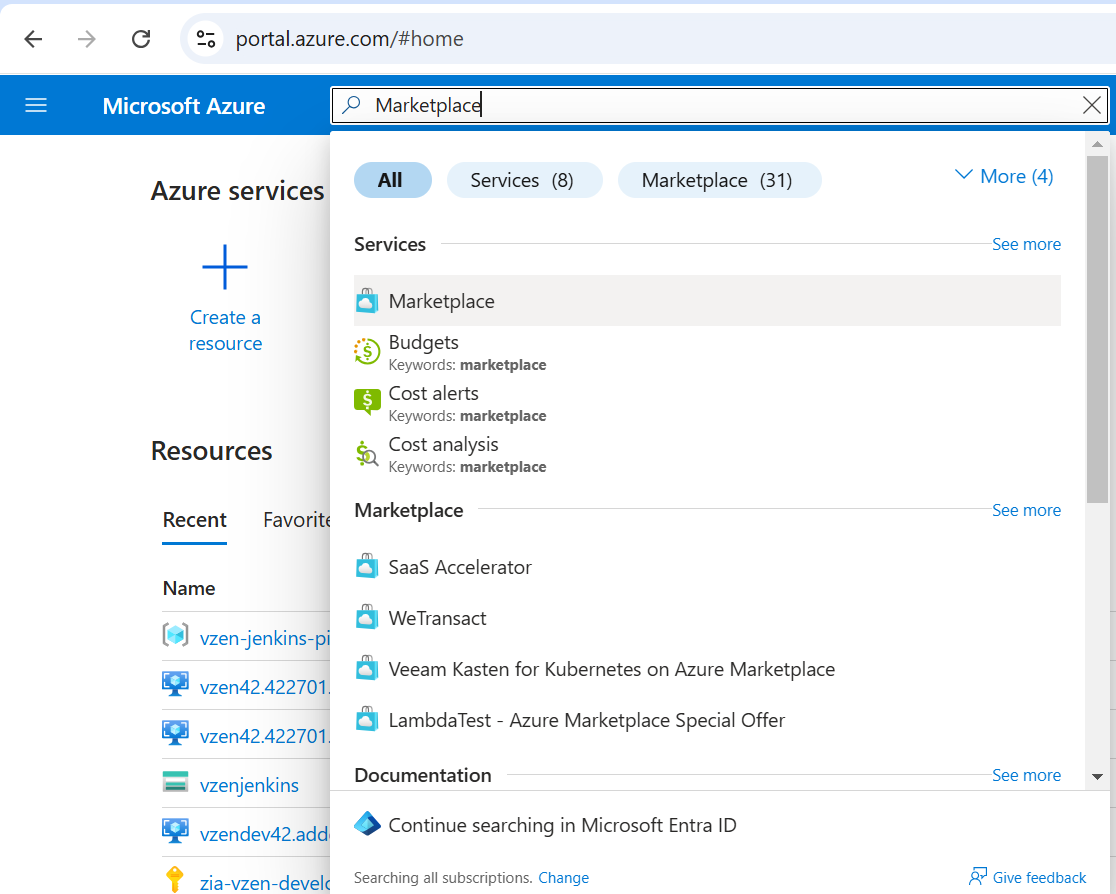Click the Create a resource plus icon
This screenshot has height=894, width=1116.
pyautogui.click(x=224, y=267)
